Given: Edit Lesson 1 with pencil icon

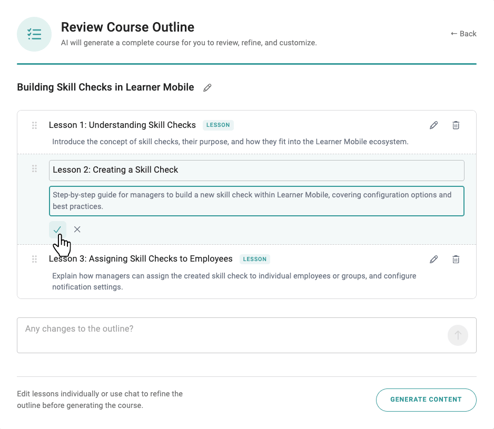Looking at the screenshot, I should coord(434,125).
